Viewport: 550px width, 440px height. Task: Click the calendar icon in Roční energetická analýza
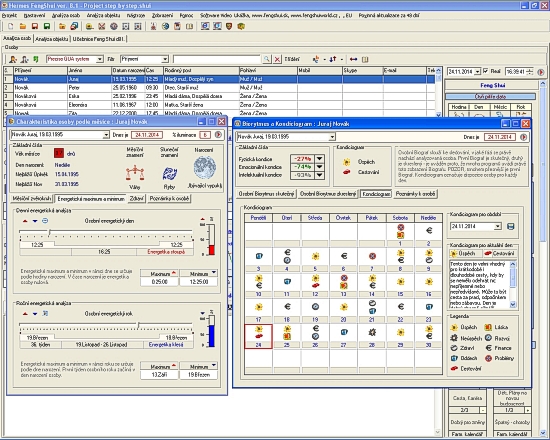click(45, 314)
